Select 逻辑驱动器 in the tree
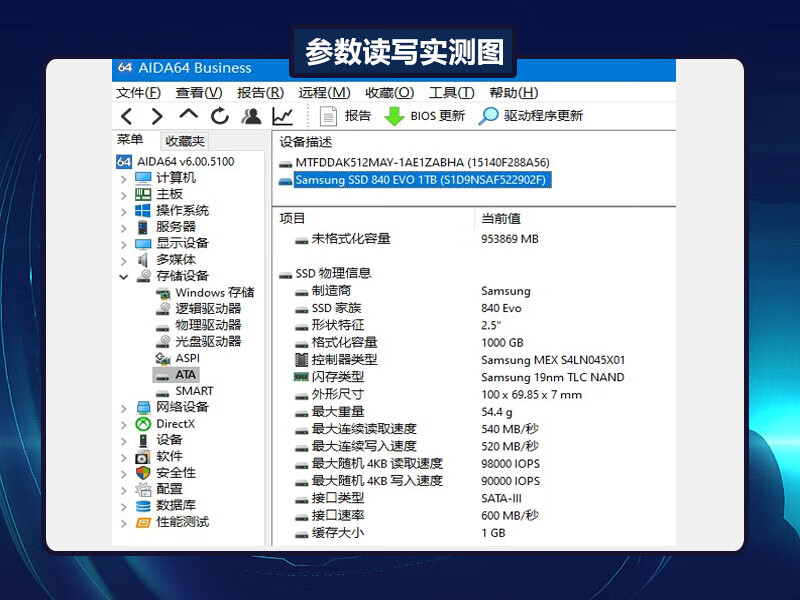Viewport: 800px width, 600px height. [208, 309]
